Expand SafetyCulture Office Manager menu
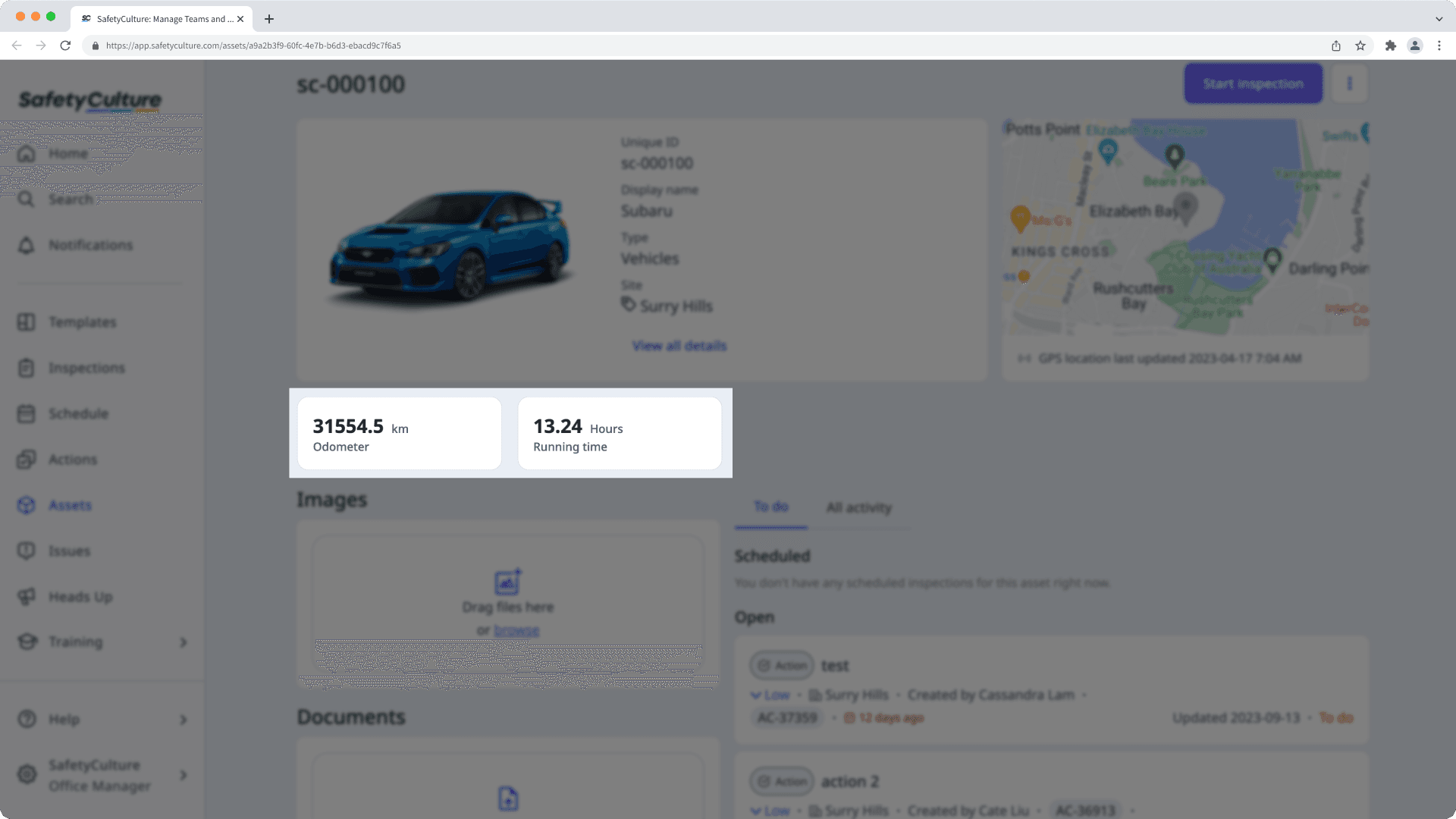Image resolution: width=1456 pixels, height=819 pixels. pyautogui.click(x=183, y=775)
